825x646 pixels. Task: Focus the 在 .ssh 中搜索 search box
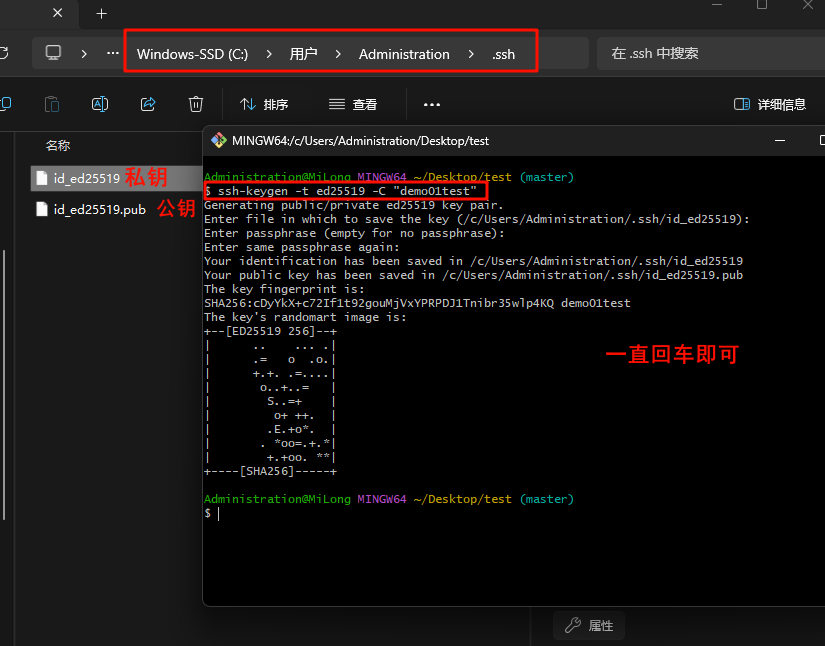(710, 53)
